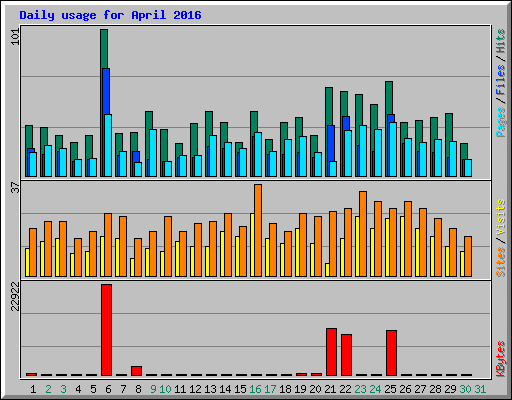The width and height of the screenshot is (512, 400).
Task: Click the day 18 axis label
Action: pos(285,389)
